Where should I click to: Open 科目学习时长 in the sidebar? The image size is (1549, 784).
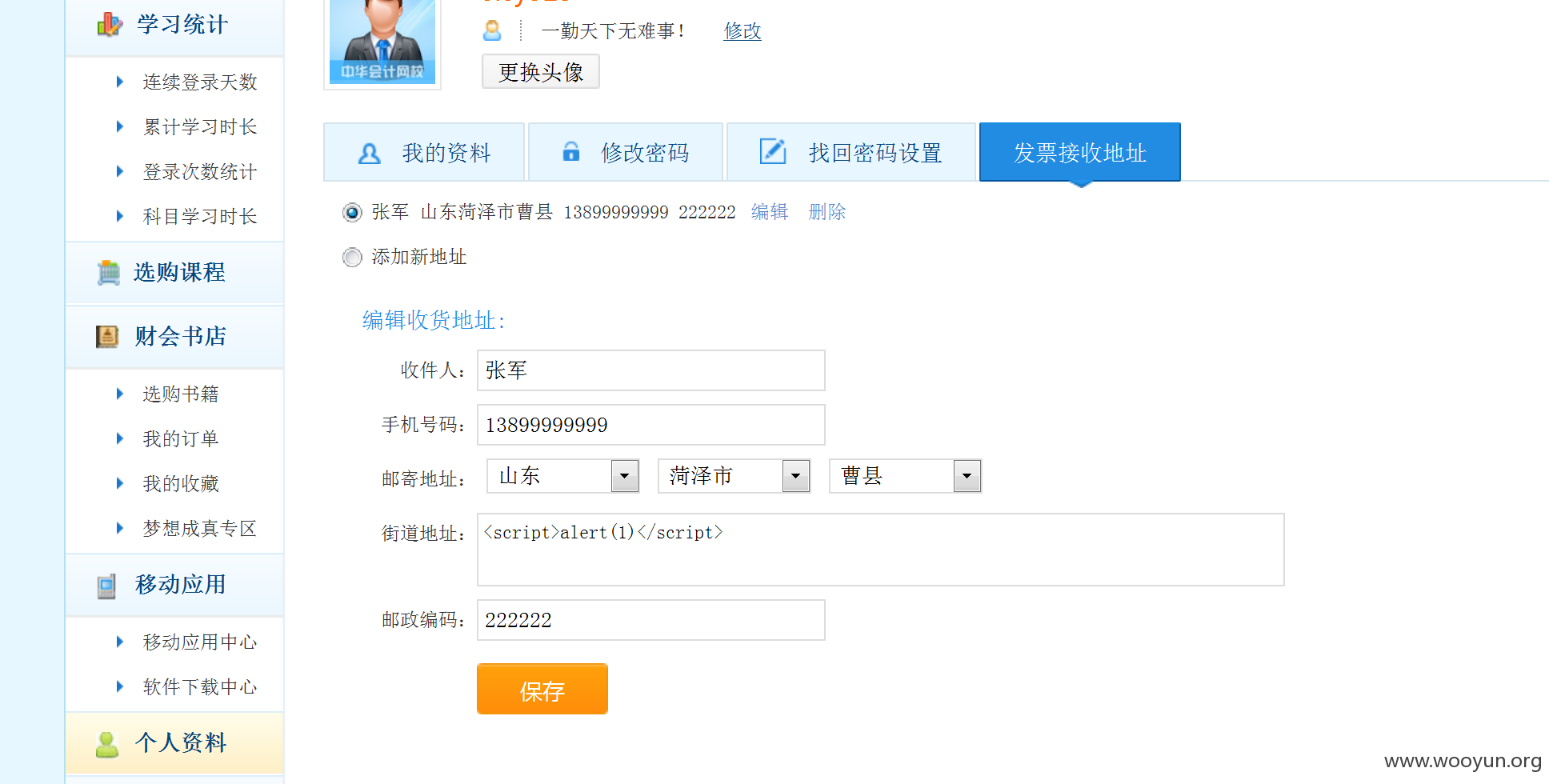(x=200, y=216)
